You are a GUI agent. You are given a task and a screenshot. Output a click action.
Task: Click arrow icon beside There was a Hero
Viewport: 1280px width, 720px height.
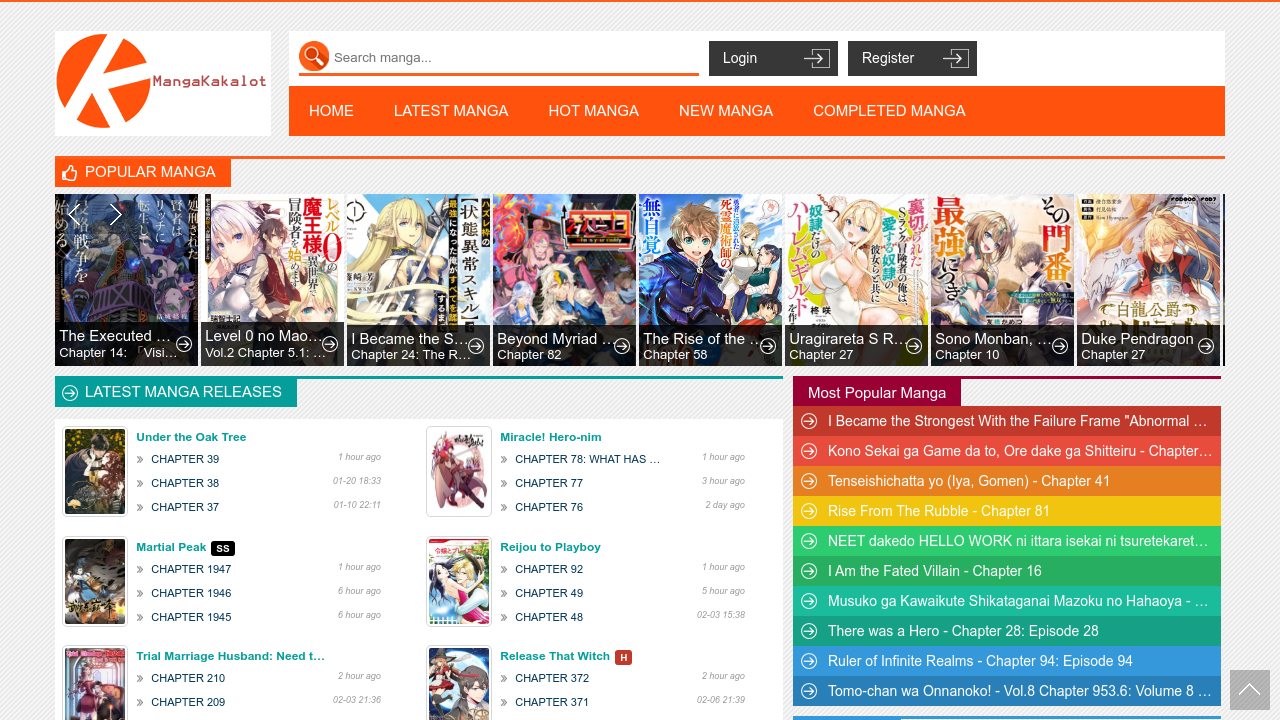[x=809, y=631]
